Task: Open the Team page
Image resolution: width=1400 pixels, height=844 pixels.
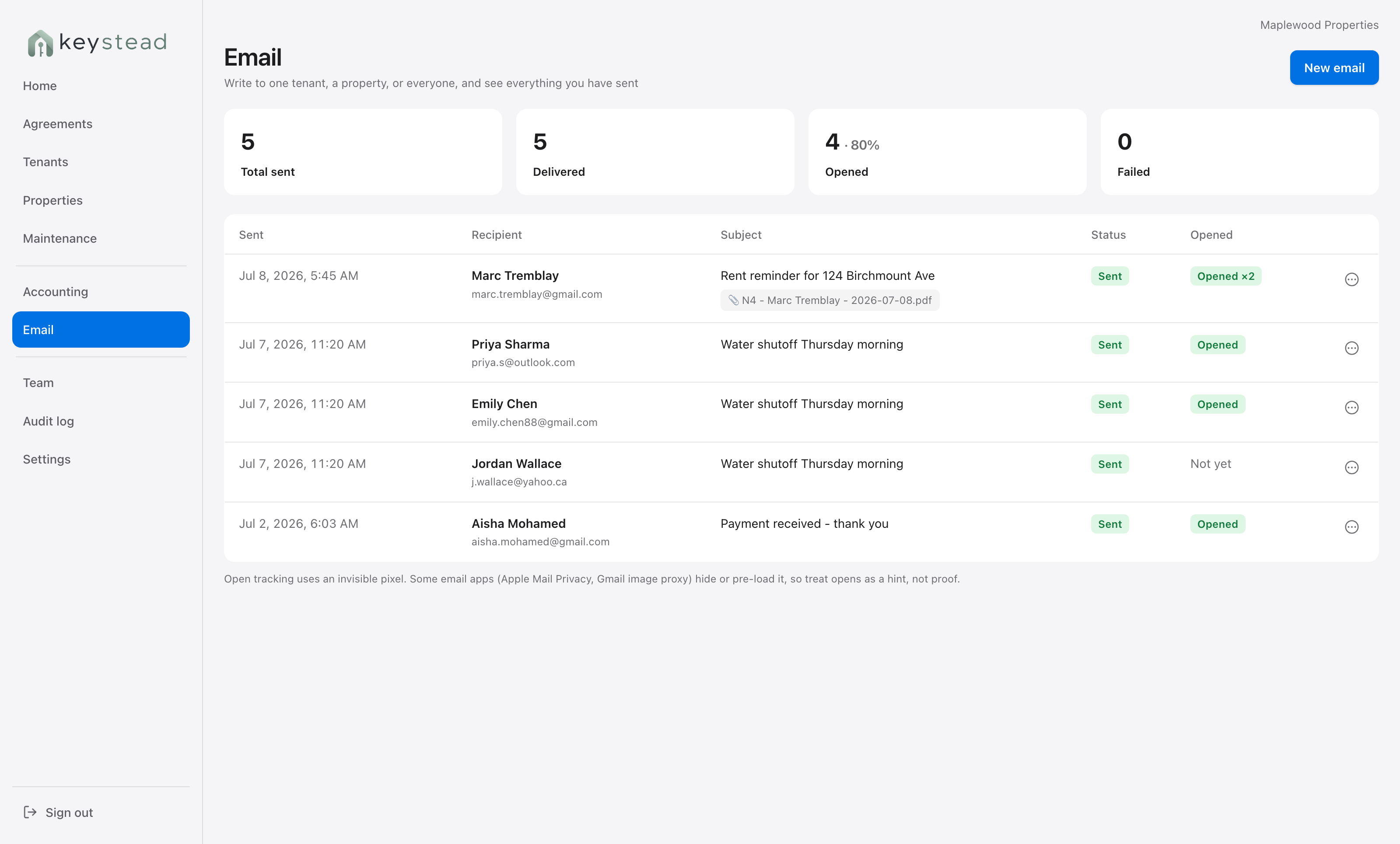Action: coord(101,383)
